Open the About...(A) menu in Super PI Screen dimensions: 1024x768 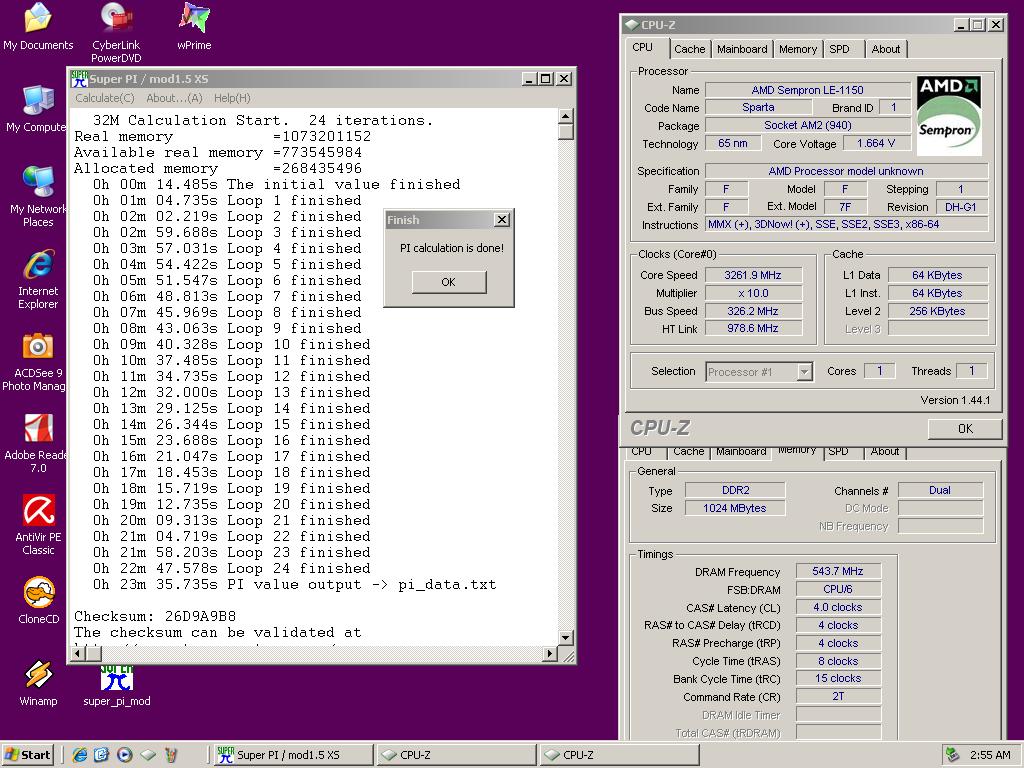coord(174,98)
